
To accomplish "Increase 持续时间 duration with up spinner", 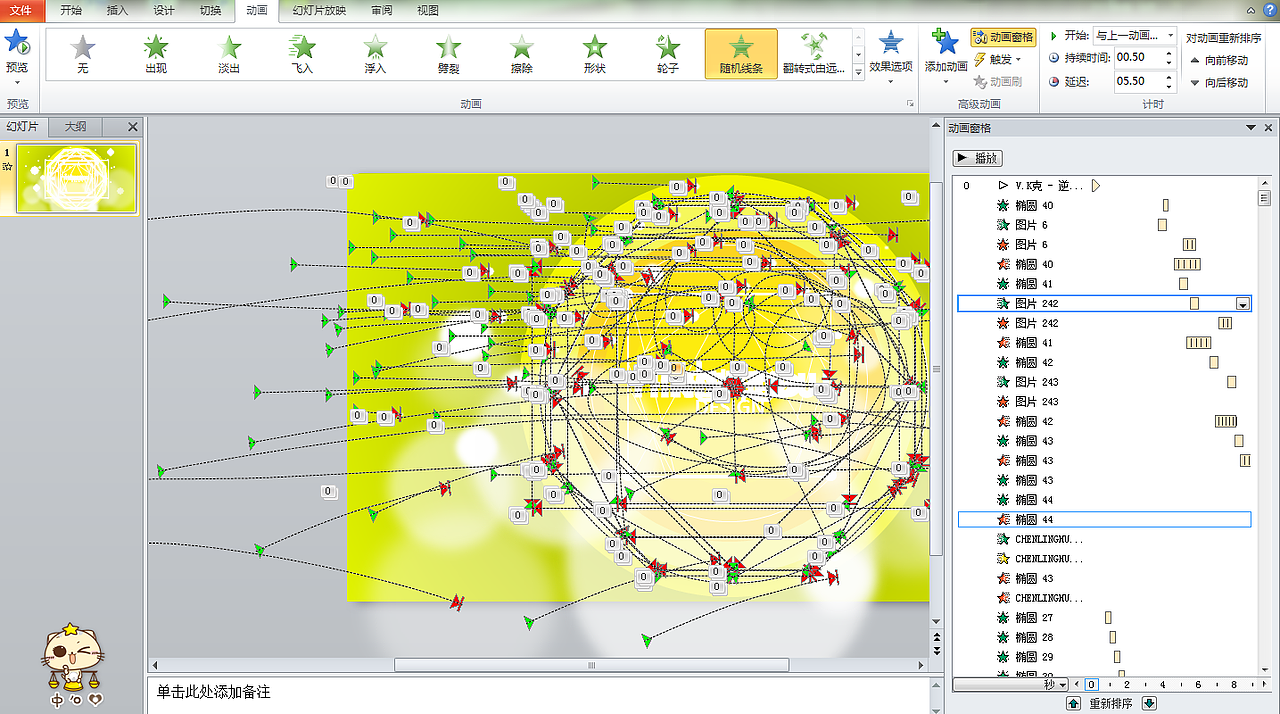I will 1169,53.
